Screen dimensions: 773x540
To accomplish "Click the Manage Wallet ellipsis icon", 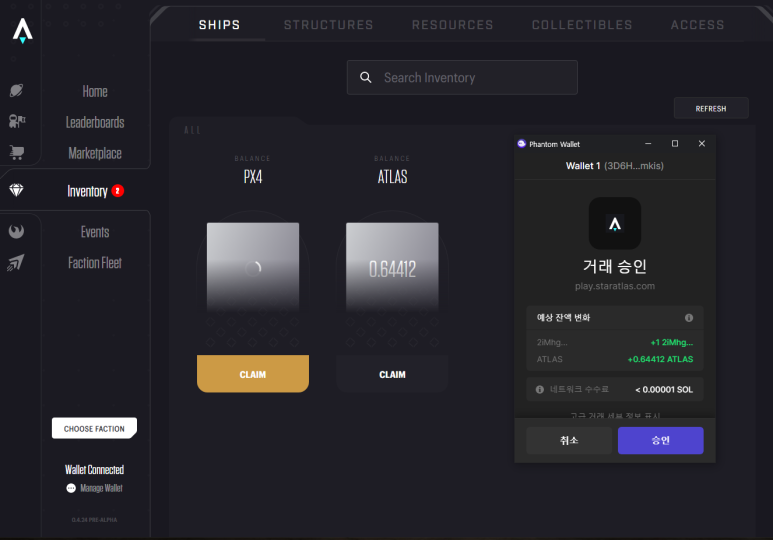I will [x=71, y=488].
